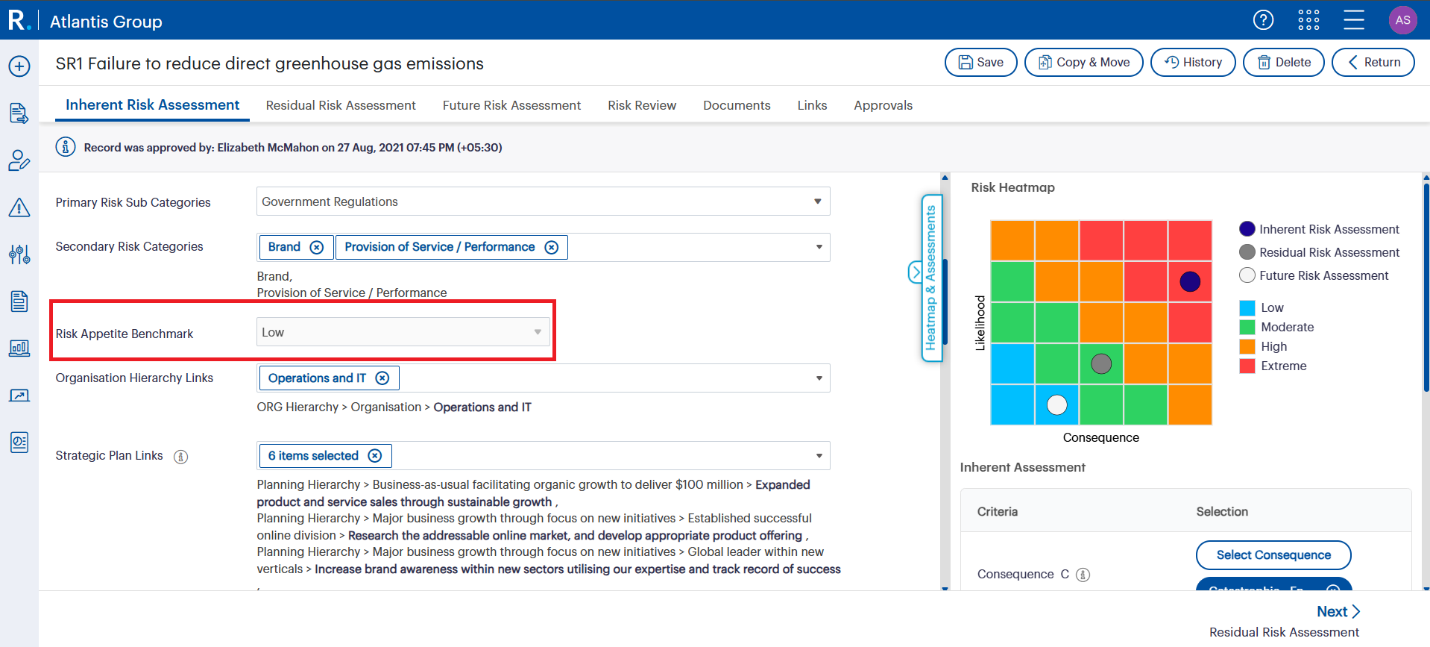Open the Risk Appetite Benchmark dropdown
This screenshot has width=1430, height=647.
coord(404,332)
